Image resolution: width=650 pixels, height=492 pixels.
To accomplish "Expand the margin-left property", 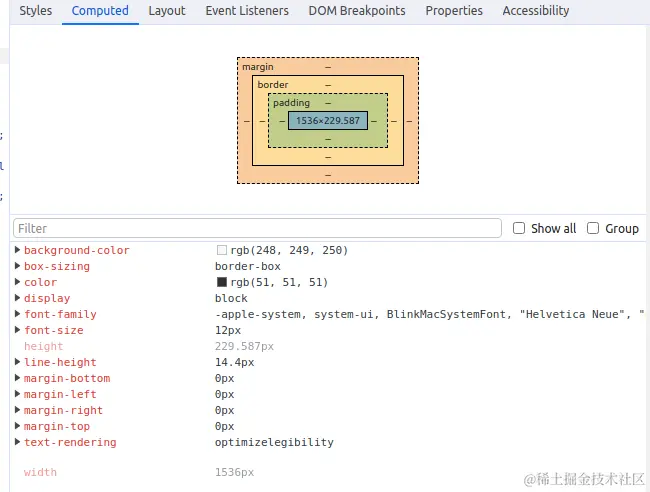I will tap(17, 394).
